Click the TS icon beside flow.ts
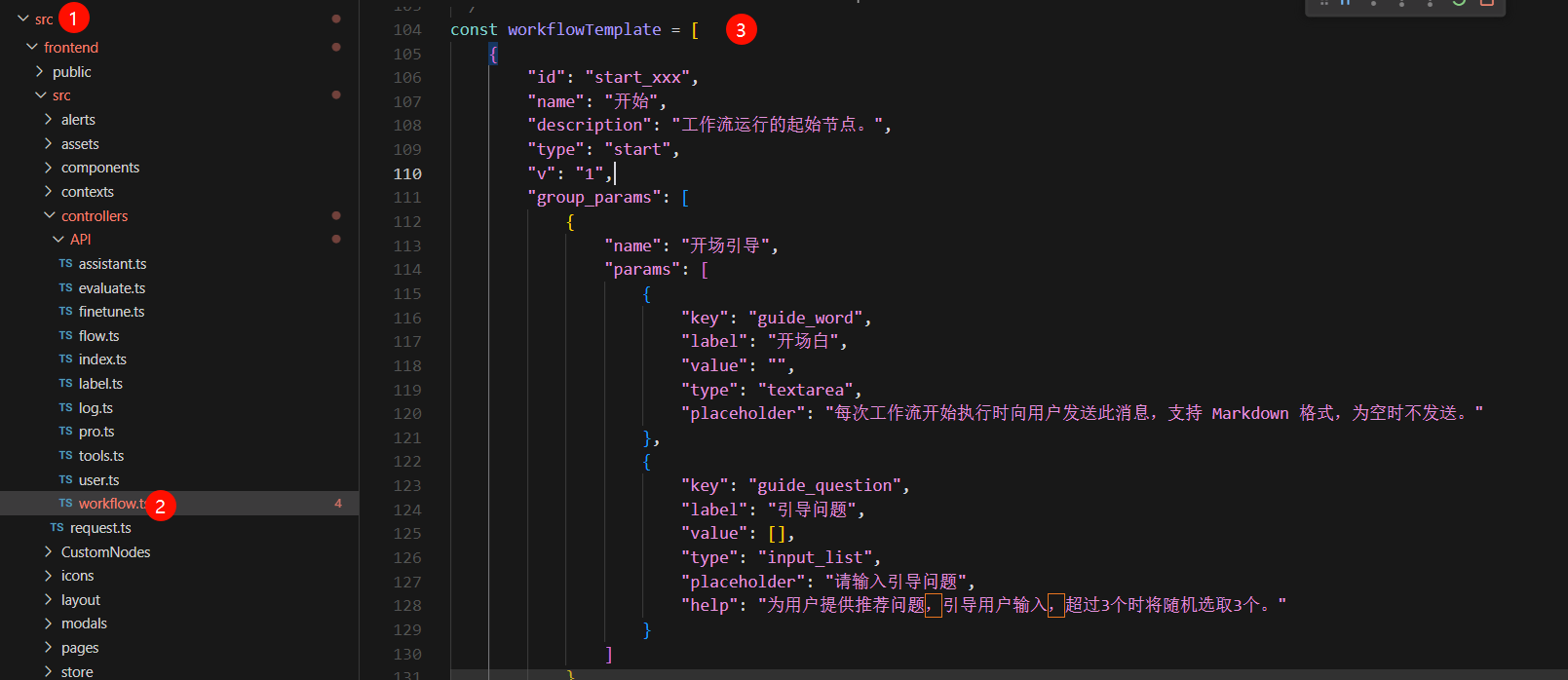 [65, 336]
